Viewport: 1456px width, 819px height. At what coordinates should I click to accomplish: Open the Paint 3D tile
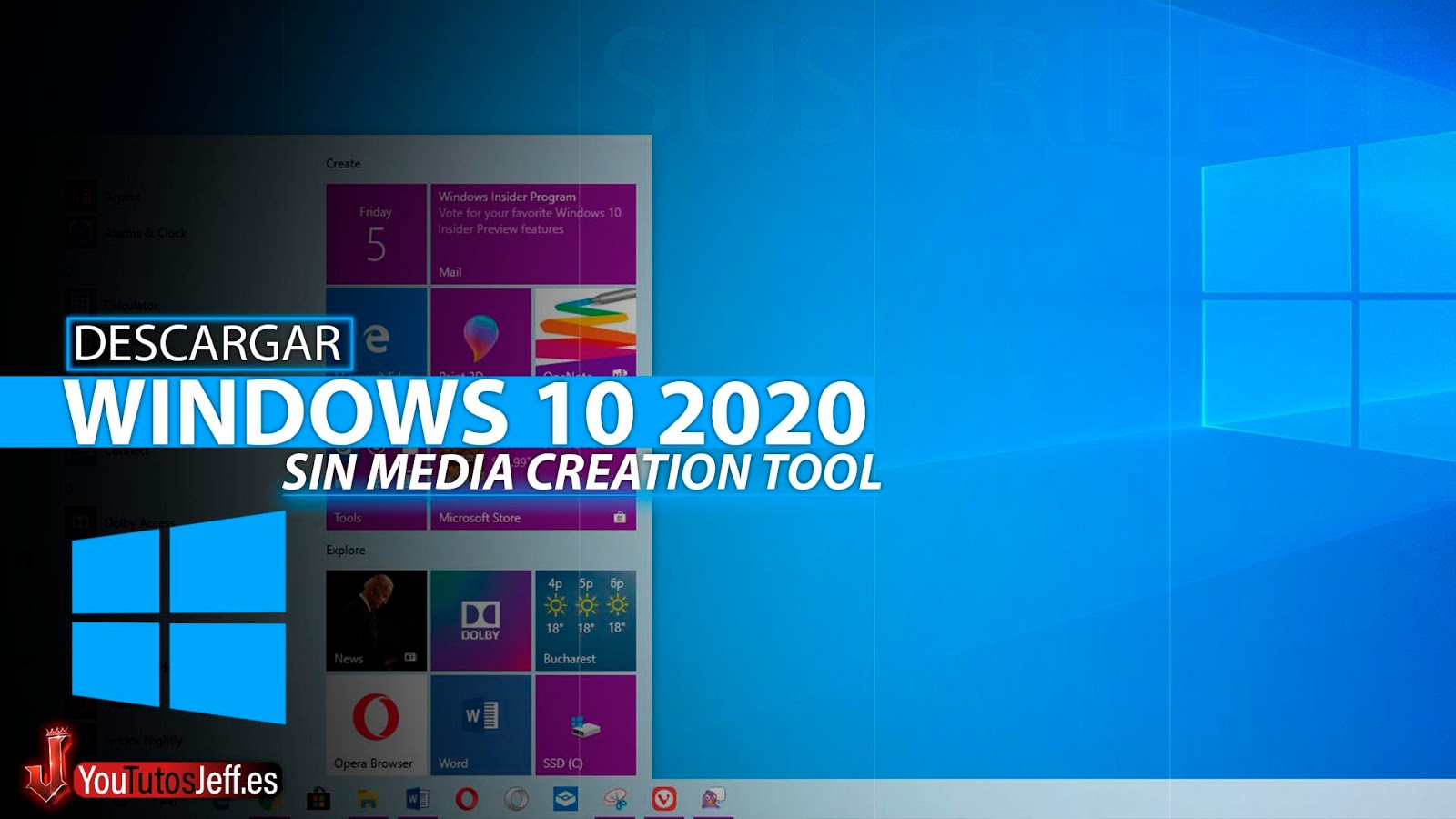coord(481,333)
